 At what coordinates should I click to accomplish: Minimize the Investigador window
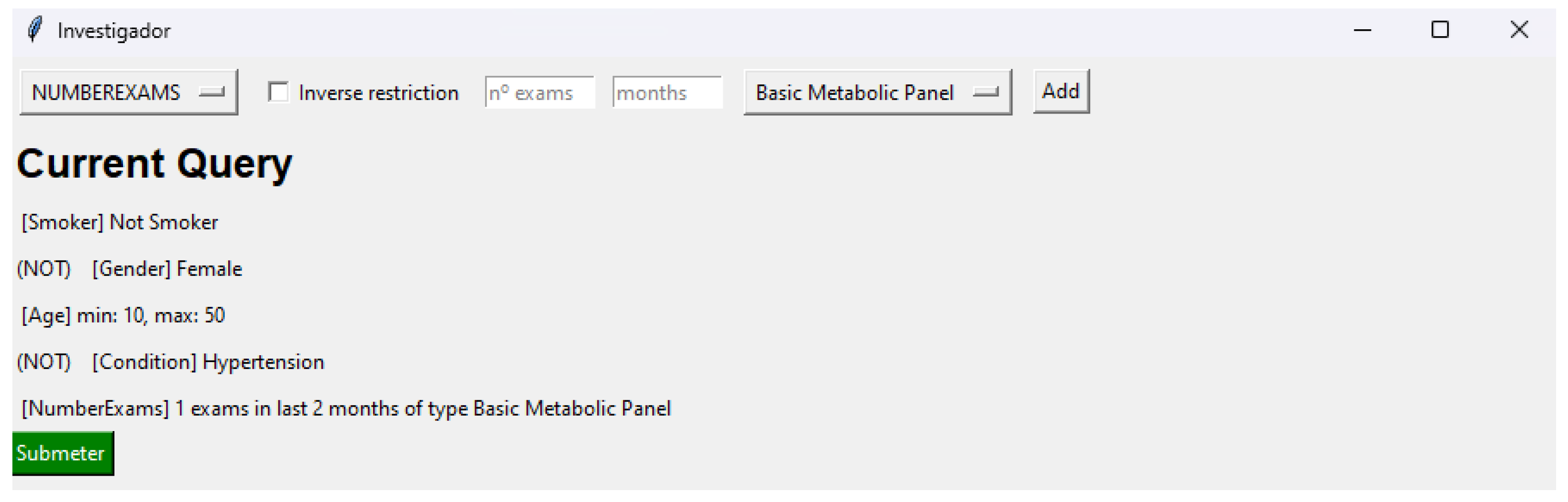click(x=1362, y=30)
